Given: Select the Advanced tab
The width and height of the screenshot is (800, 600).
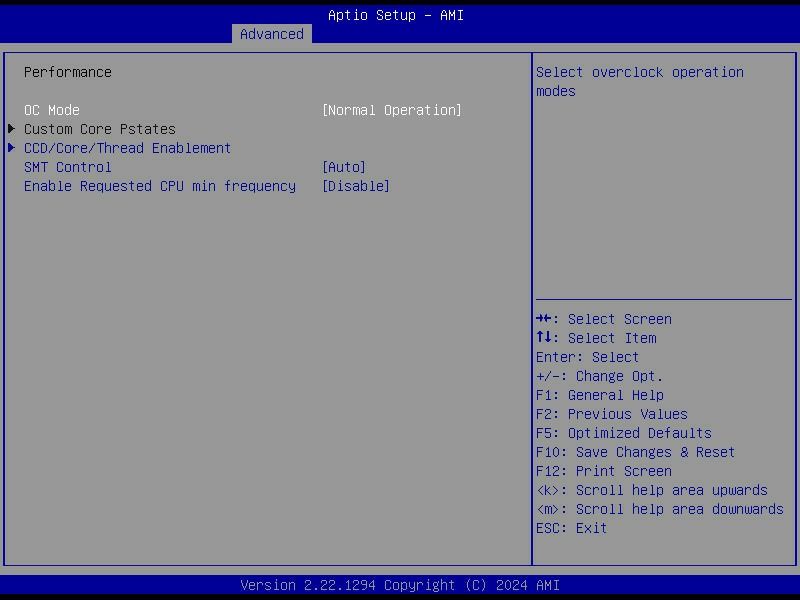Looking at the screenshot, I should pos(271,34).
